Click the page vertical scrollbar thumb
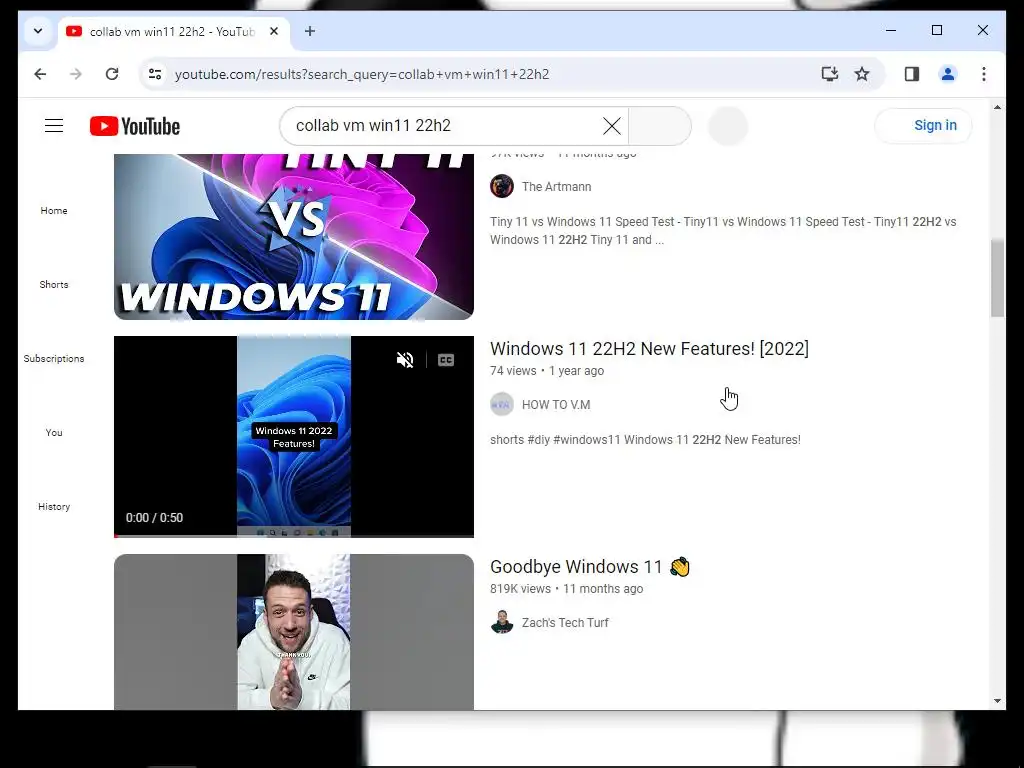 click(997, 278)
